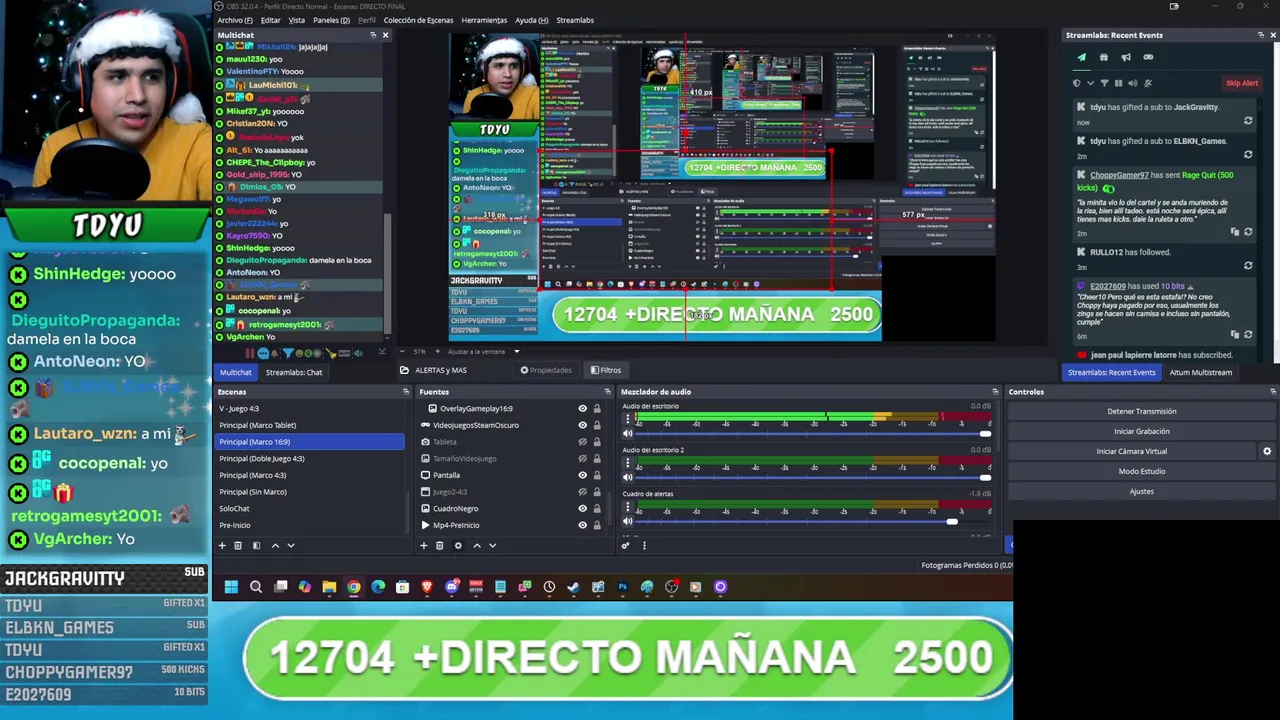Show the TamañoVideojuego source
Screen dimensions: 1280x720
tap(582, 458)
